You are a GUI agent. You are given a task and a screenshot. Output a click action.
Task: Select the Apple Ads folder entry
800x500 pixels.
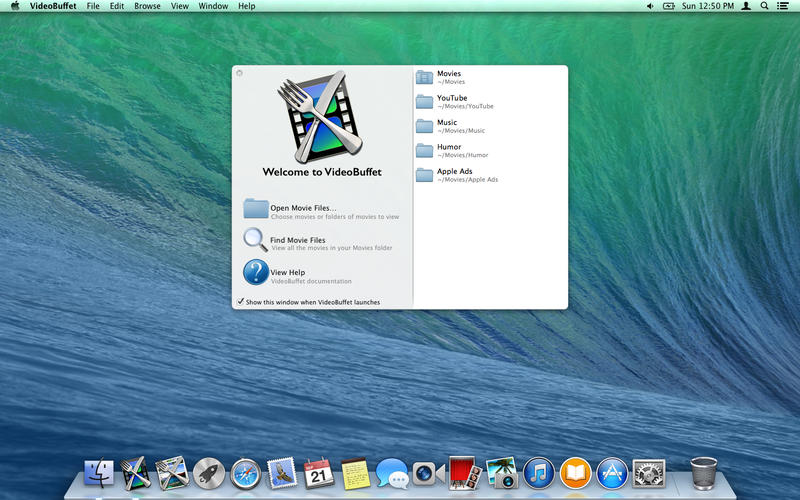(490, 175)
